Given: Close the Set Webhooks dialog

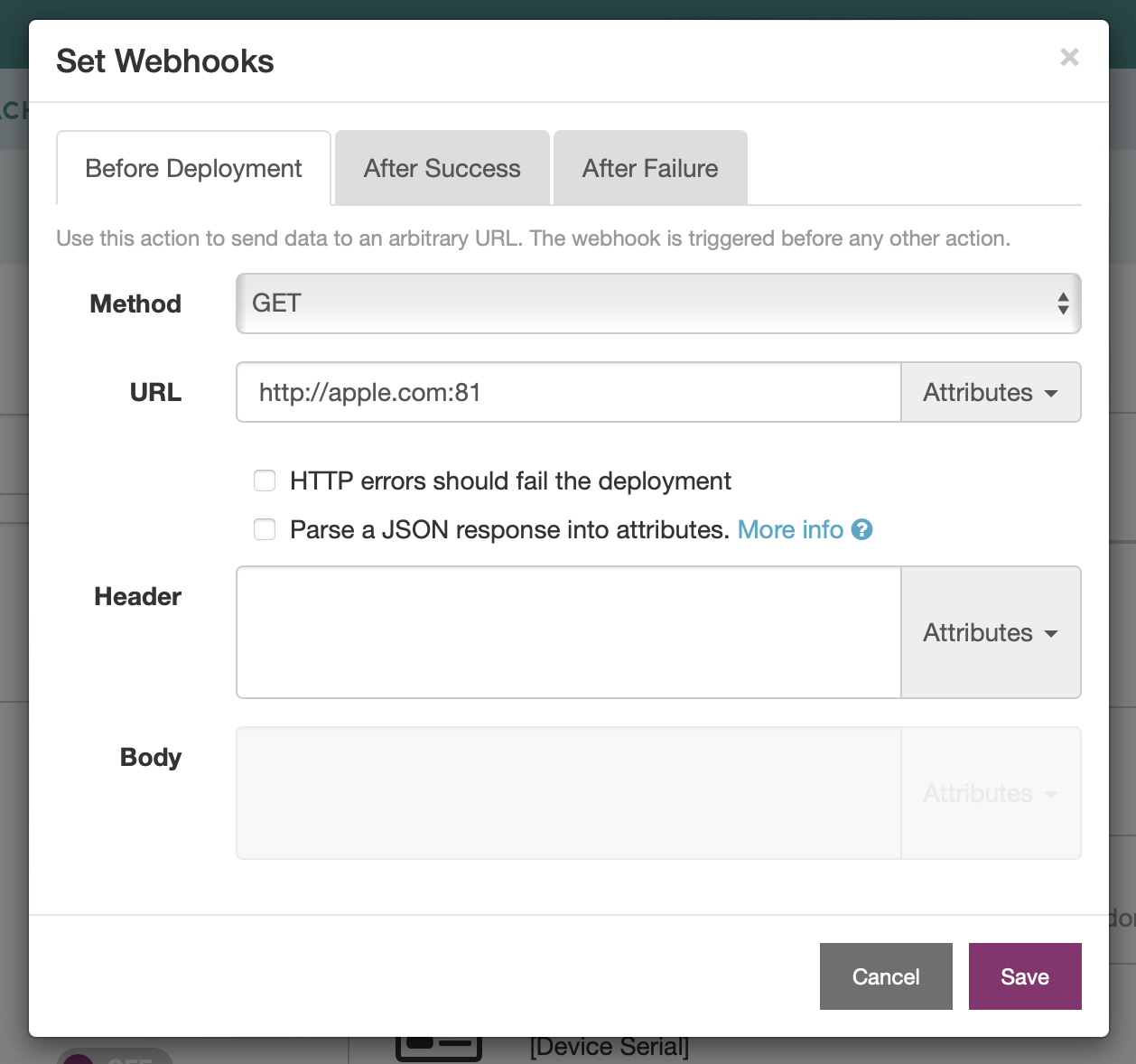Looking at the screenshot, I should (x=1069, y=57).
